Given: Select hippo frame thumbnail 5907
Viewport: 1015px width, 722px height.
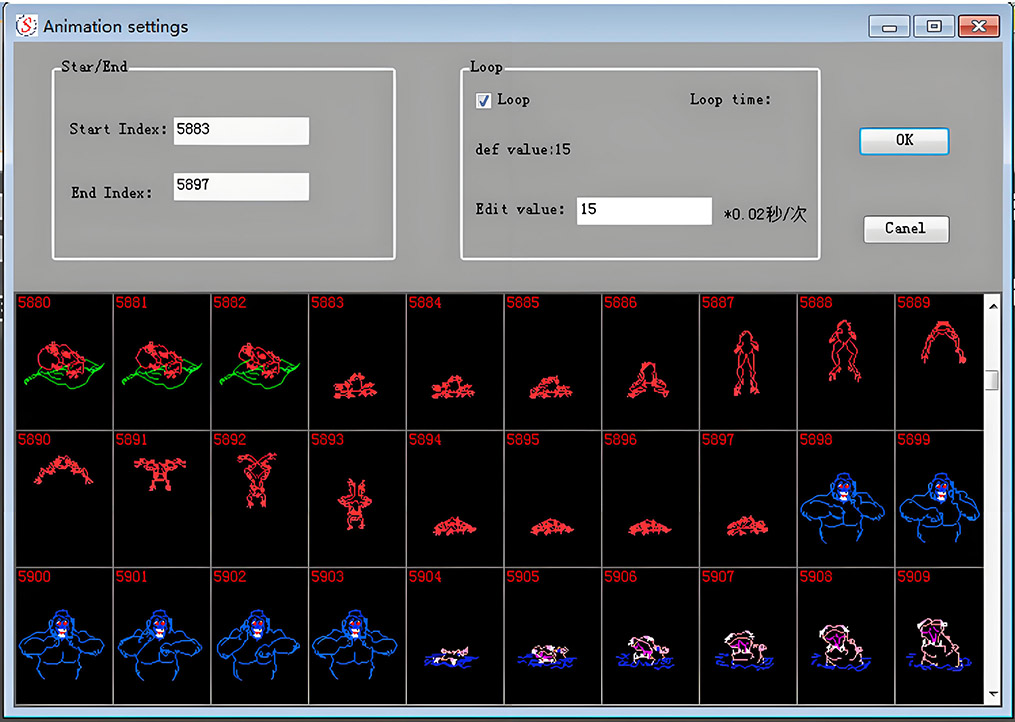Looking at the screenshot, I should tap(748, 635).
